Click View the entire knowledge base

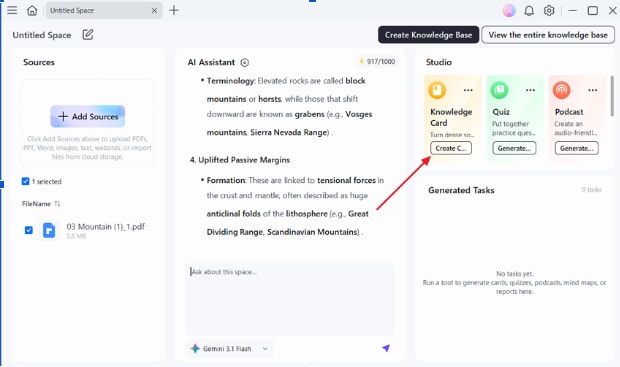tap(548, 35)
